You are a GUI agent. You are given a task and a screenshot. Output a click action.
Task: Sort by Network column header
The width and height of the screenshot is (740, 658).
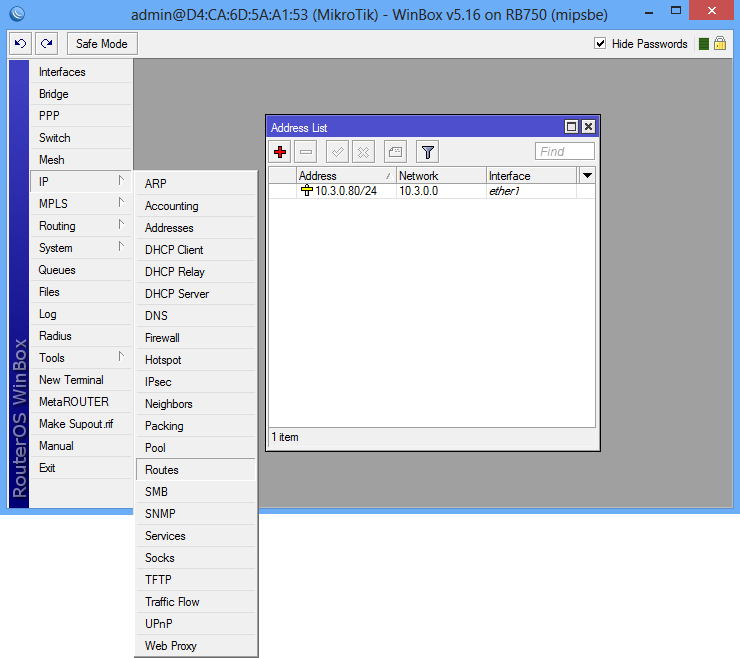[x=441, y=176]
